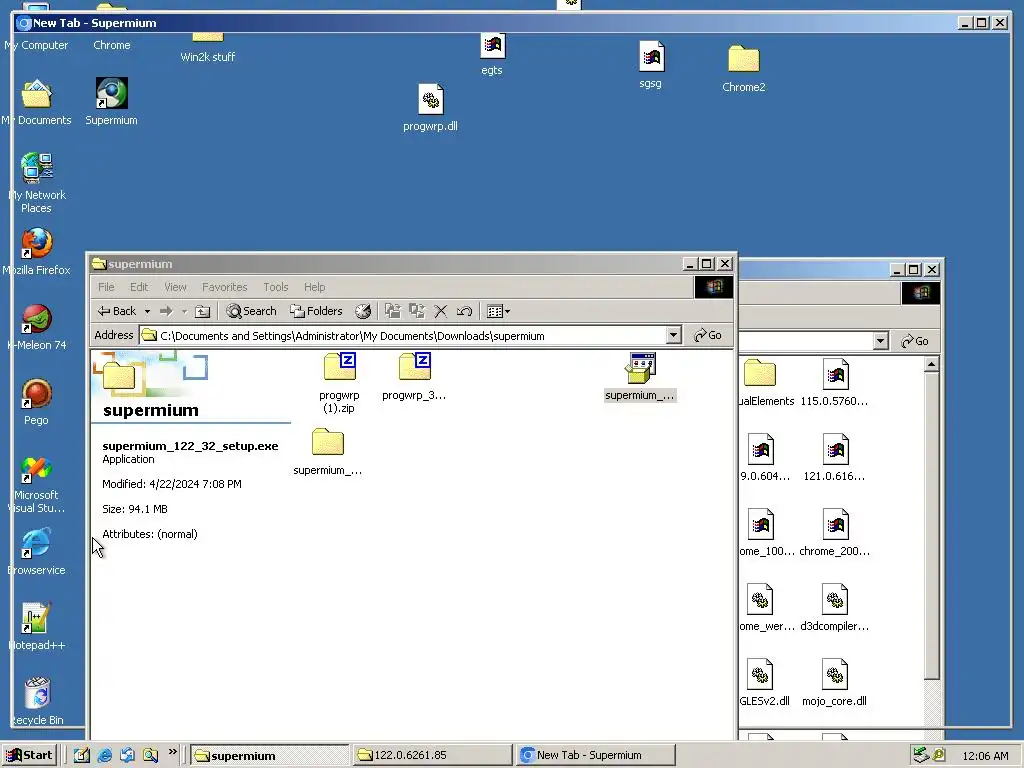Select the K-Meleon 74 desktop shortcut
This screenshot has width=1024, height=768.
click(37, 327)
